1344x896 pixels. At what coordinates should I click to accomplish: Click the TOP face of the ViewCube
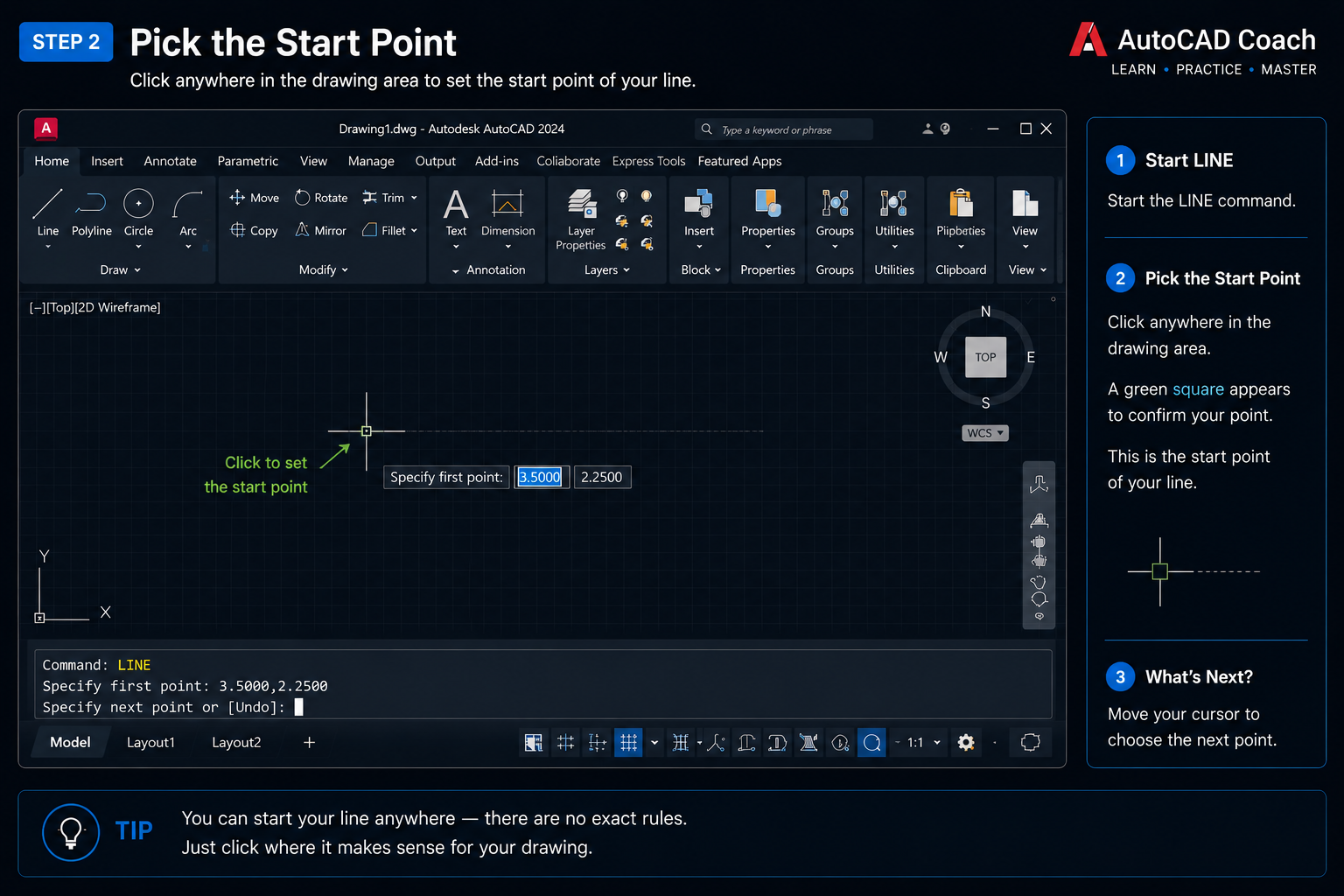click(x=985, y=357)
